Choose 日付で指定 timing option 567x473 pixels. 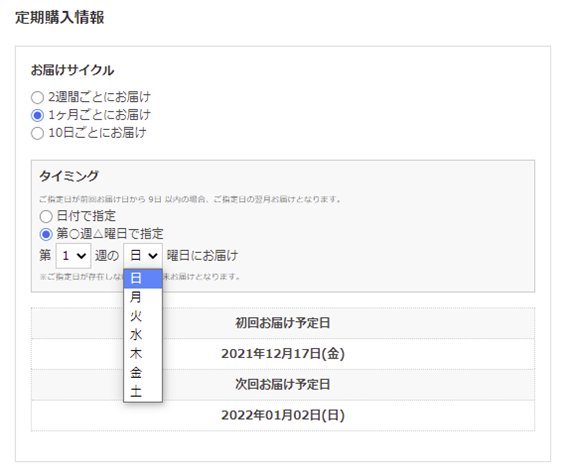(x=46, y=216)
